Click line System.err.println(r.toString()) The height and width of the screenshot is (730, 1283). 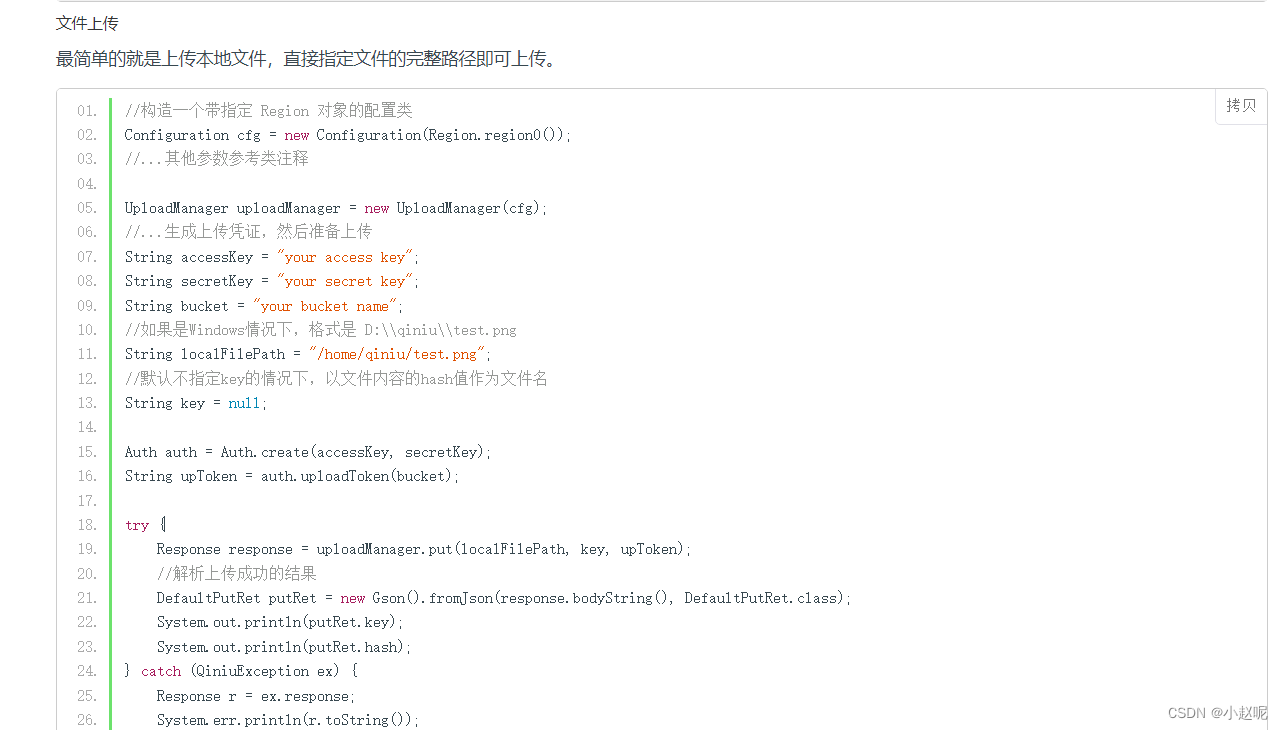pyautogui.click(x=288, y=720)
